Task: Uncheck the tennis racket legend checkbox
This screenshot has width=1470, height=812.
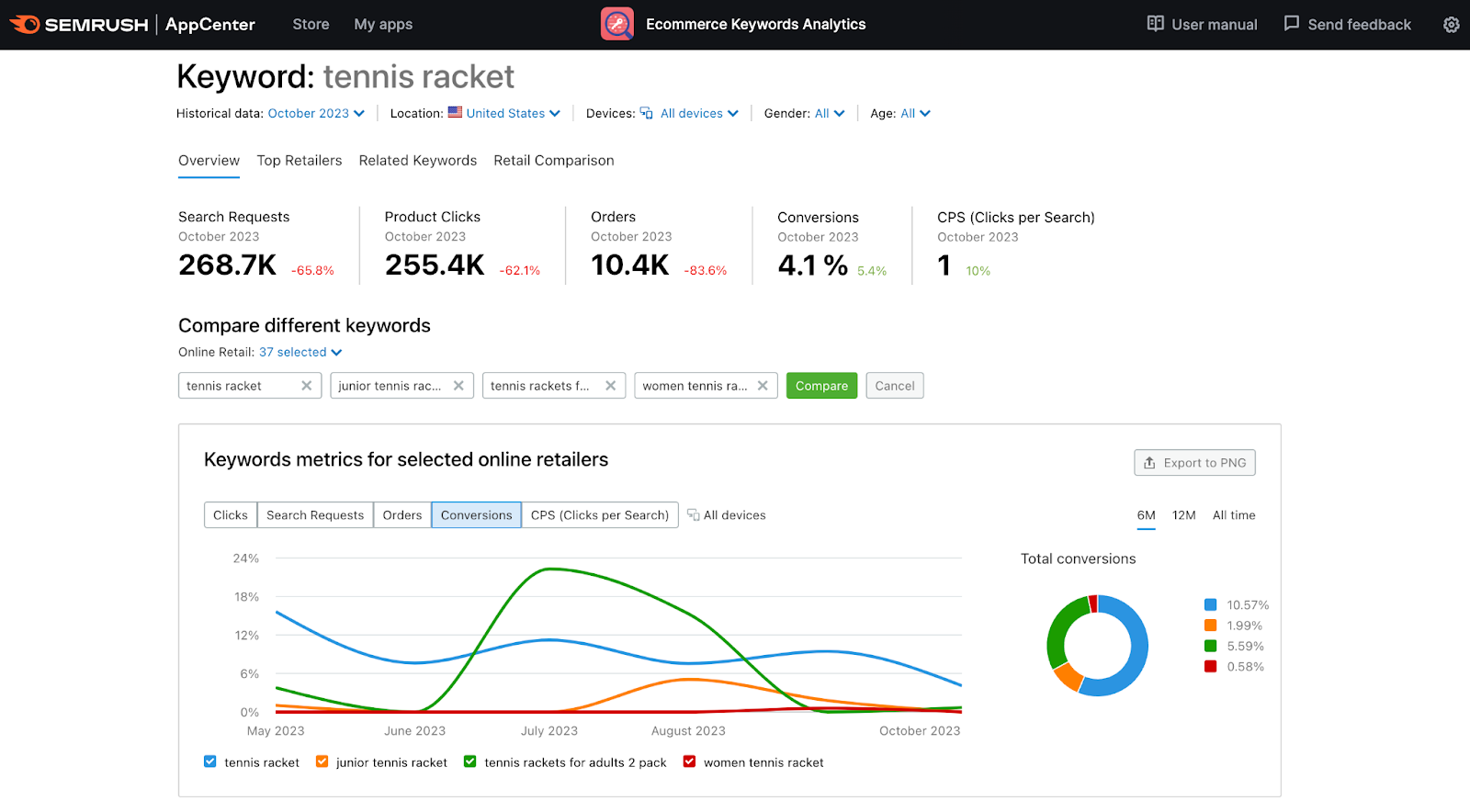Action: (210, 761)
